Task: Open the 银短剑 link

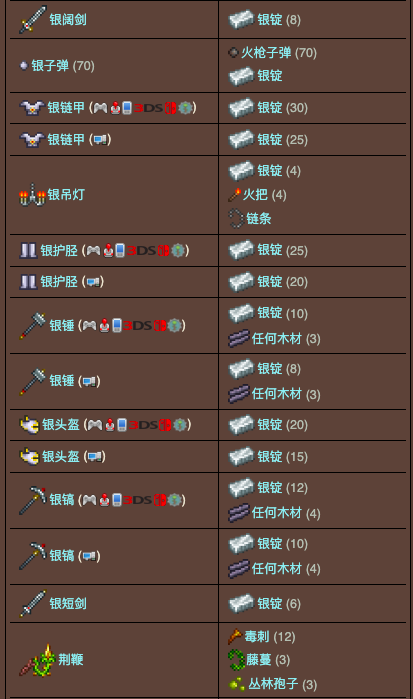Action: click(68, 604)
